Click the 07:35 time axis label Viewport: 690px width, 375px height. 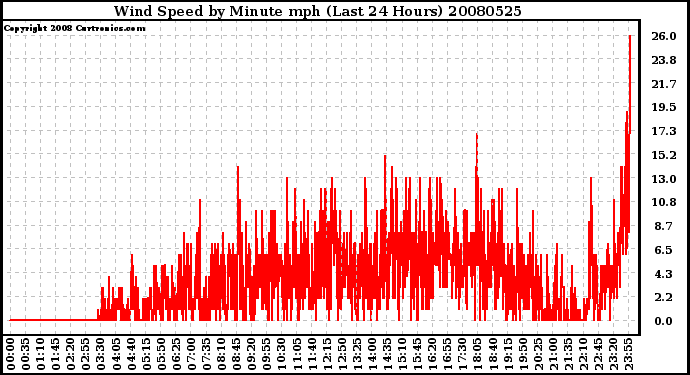(206, 354)
